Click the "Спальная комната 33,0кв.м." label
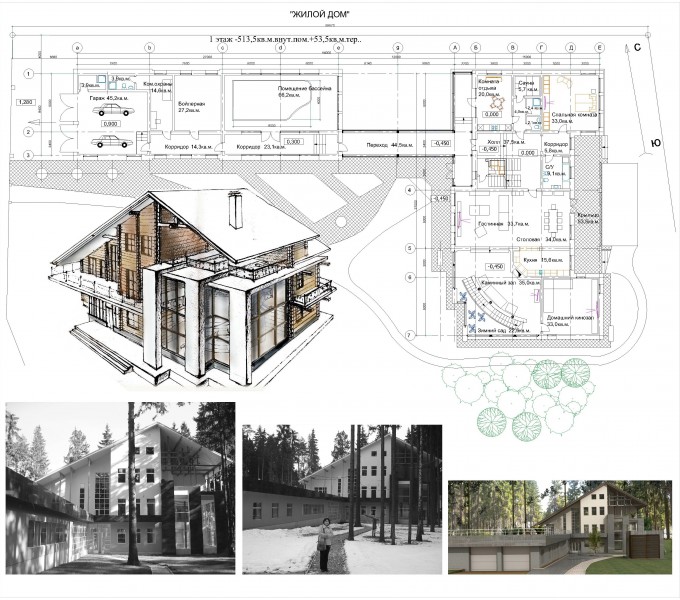 [574, 118]
